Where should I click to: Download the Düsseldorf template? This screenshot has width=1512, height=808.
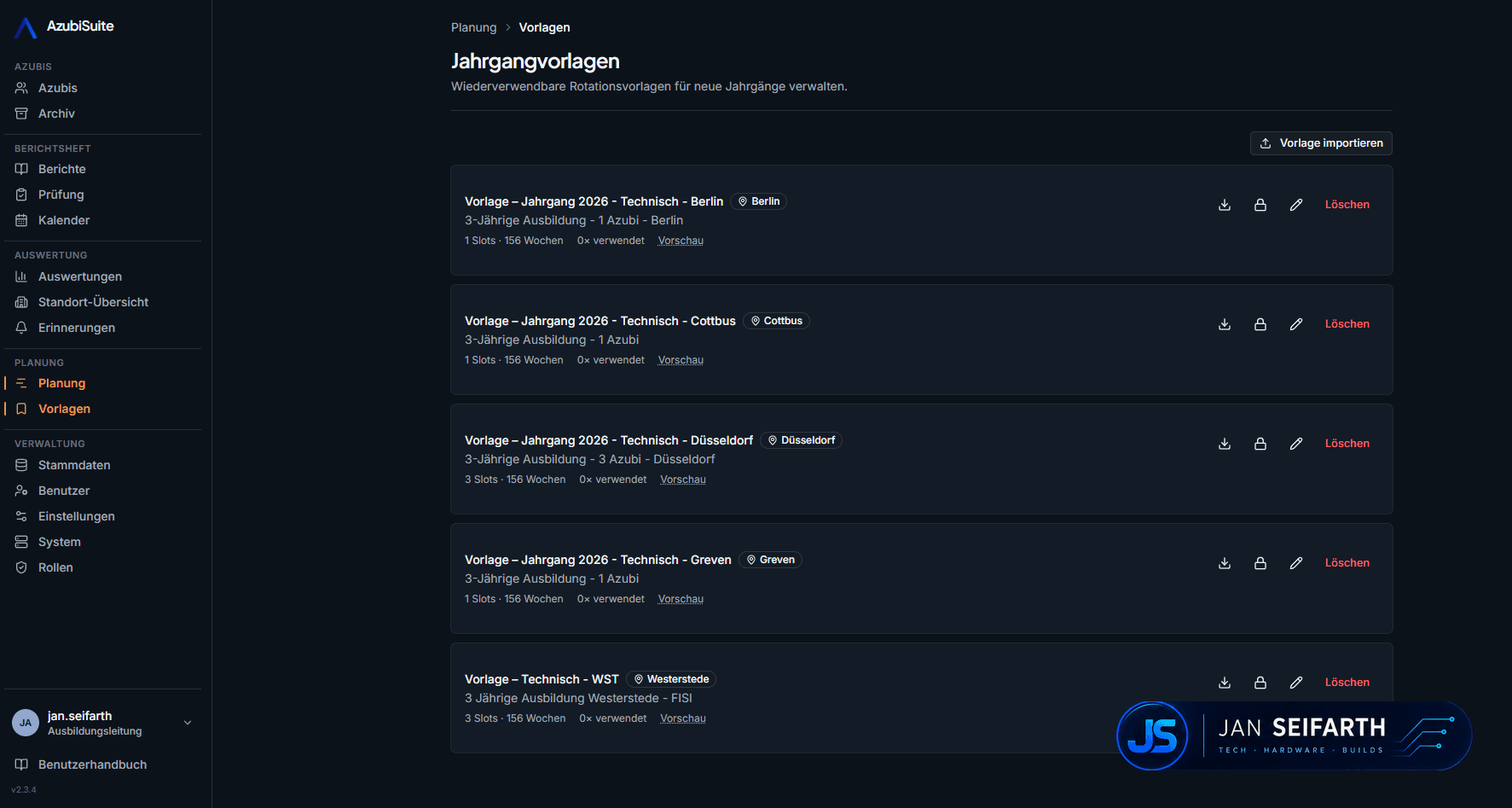click(x=1225, y=444)
